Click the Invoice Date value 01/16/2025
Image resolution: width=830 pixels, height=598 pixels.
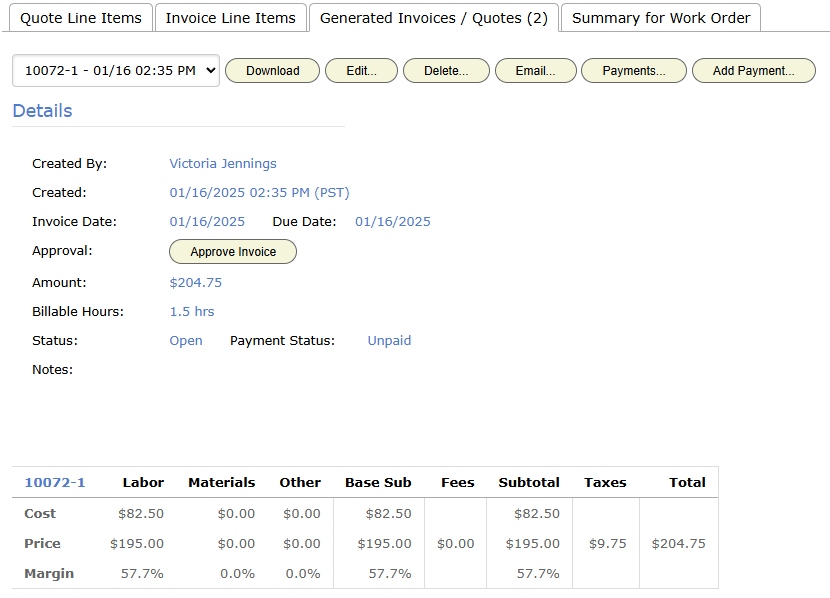click(x=207, y=222)
